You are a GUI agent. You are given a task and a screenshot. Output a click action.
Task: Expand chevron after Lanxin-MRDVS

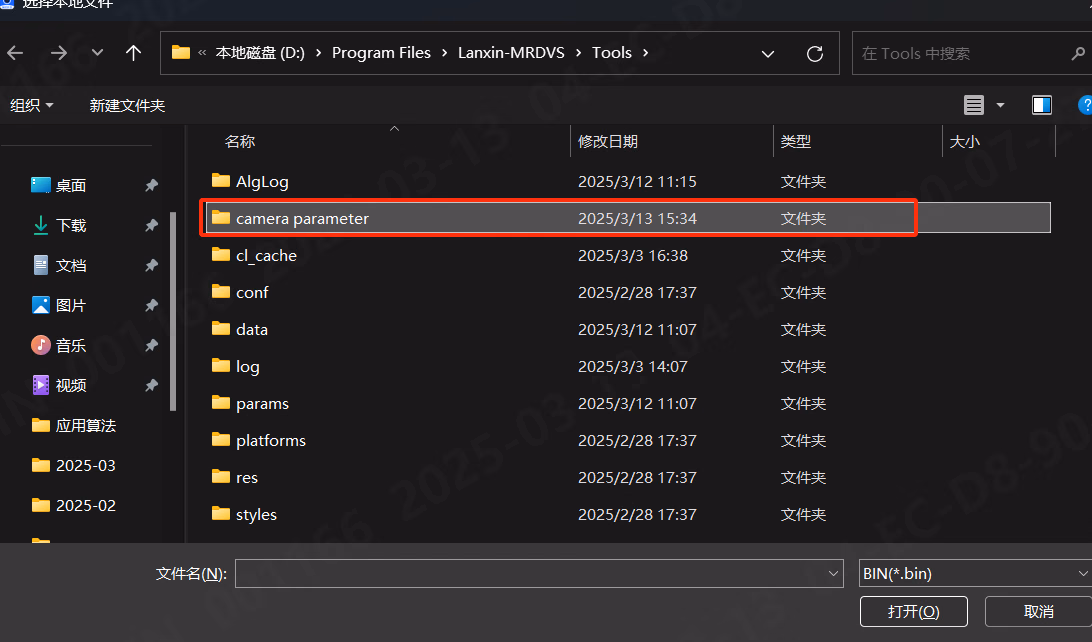[x=578, y=53]
